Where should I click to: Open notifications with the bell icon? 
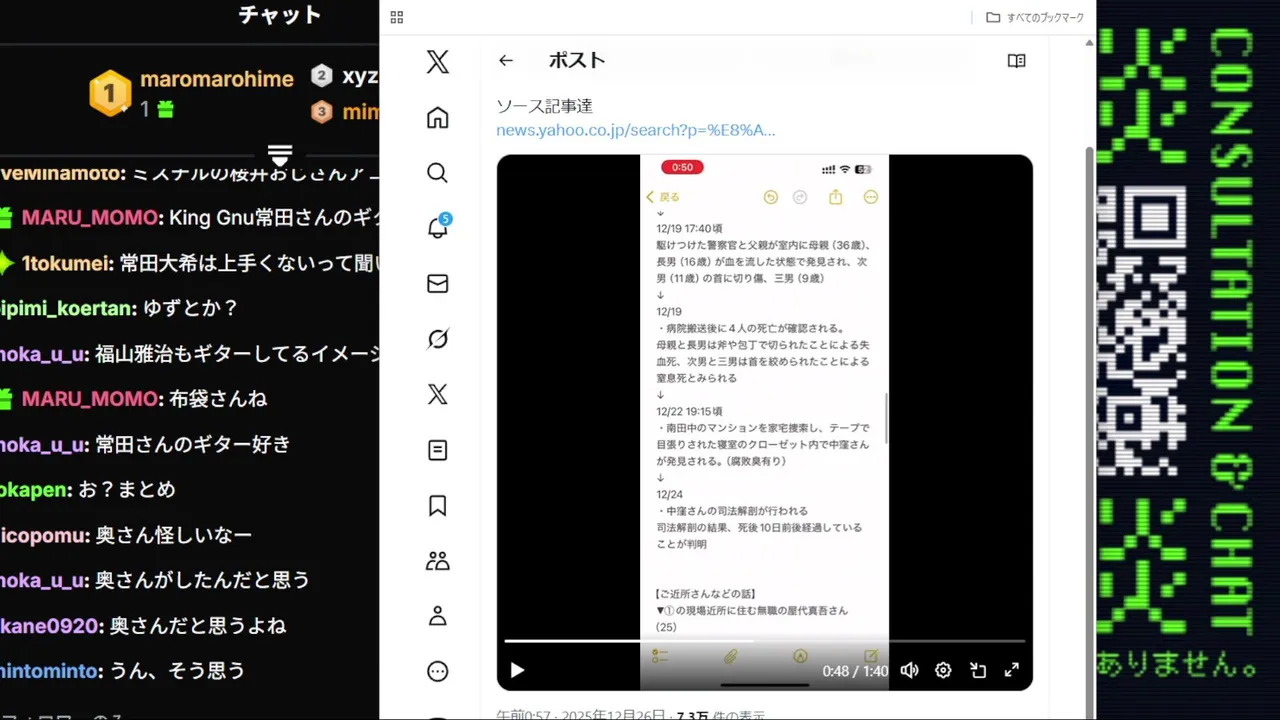[x=437, y=228]
